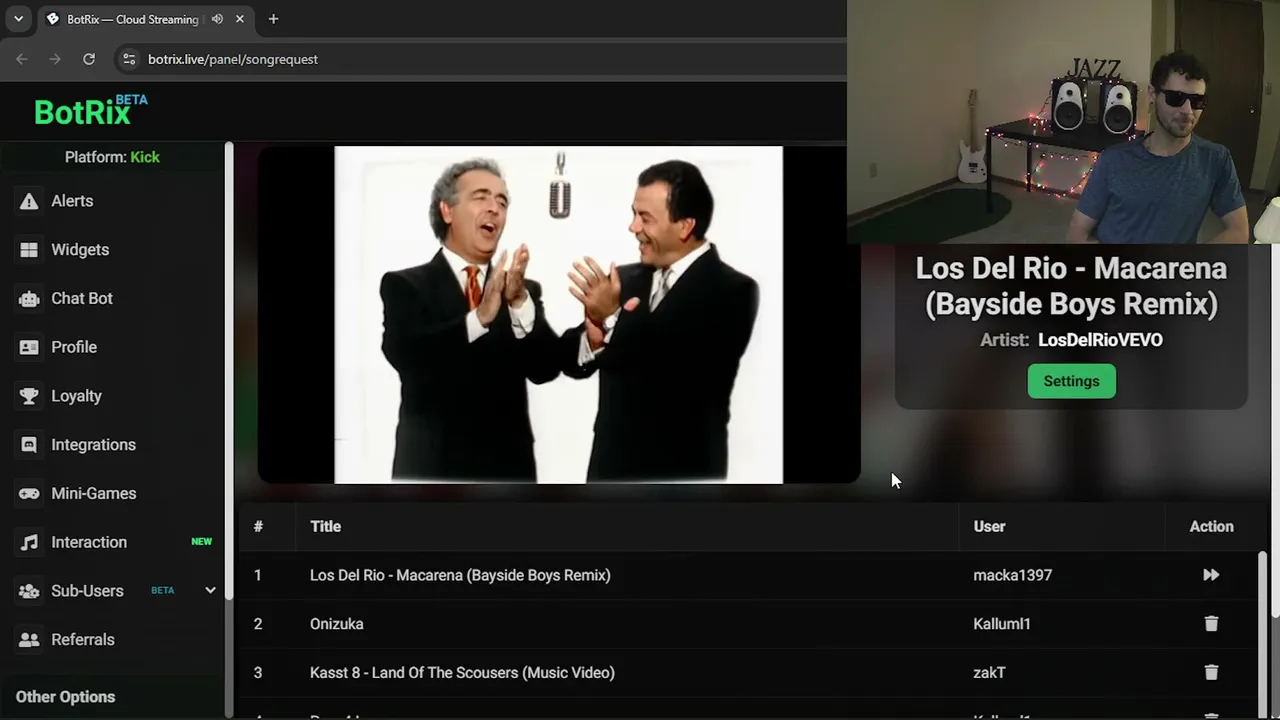The image size is (1280, 720).
Task: Click the Widgets grid icon
Action: [29, 250]
